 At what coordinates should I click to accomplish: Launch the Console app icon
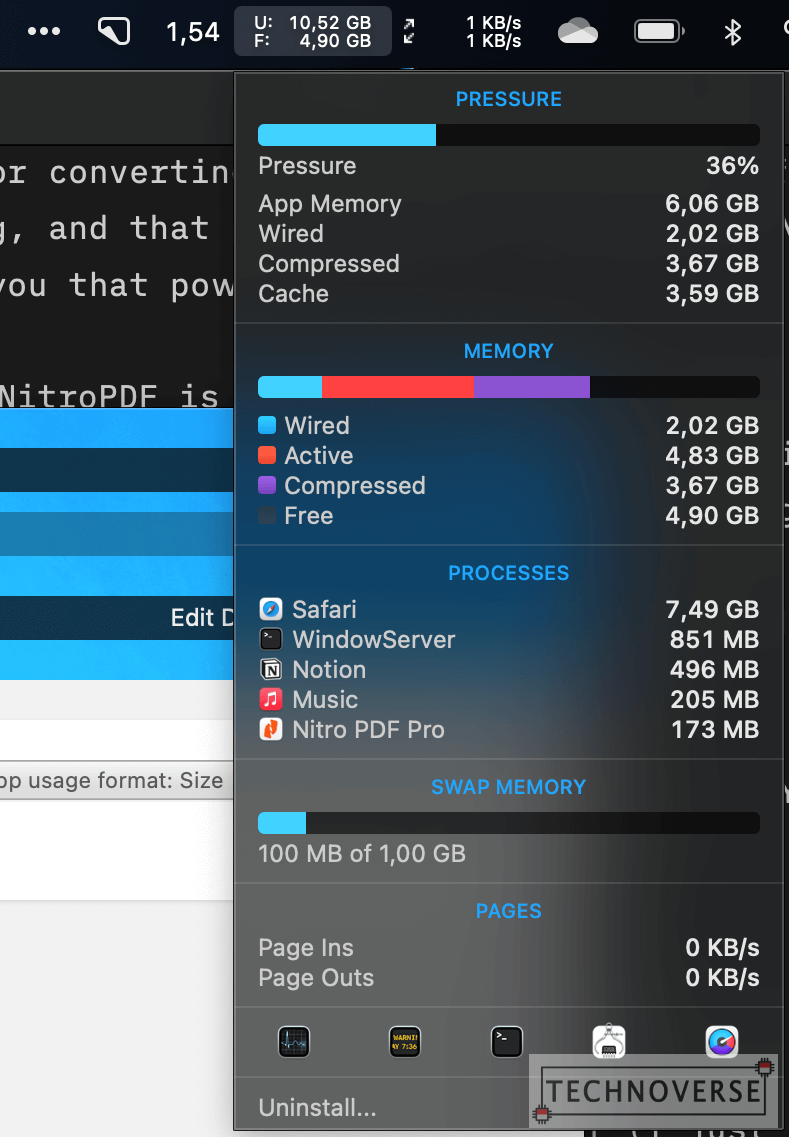[405, 1042]
